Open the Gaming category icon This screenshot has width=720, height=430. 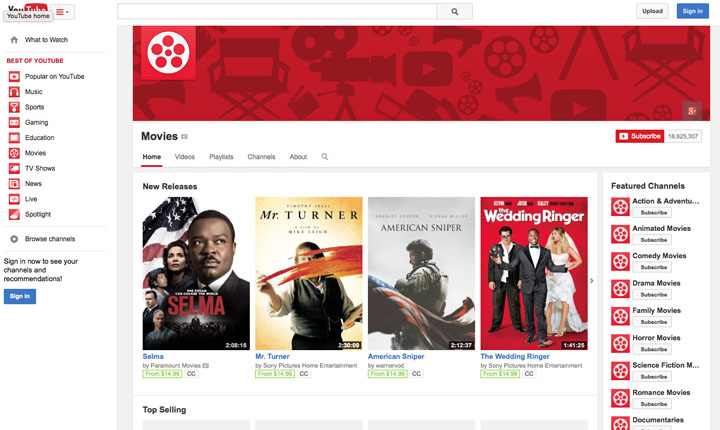[14, 122]
